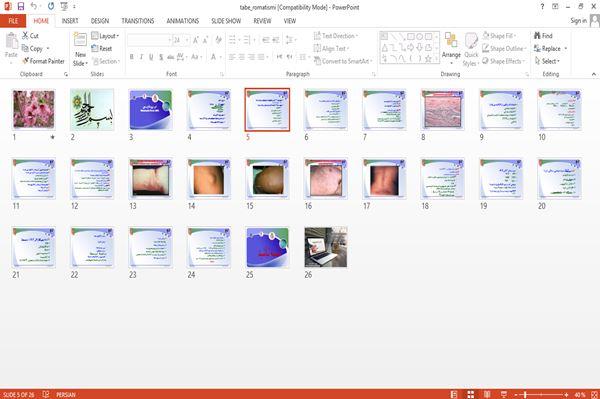Viewport: 600px width, 399px height.
Task: Open the FILE tab
Action: click(x=13, y=21)
